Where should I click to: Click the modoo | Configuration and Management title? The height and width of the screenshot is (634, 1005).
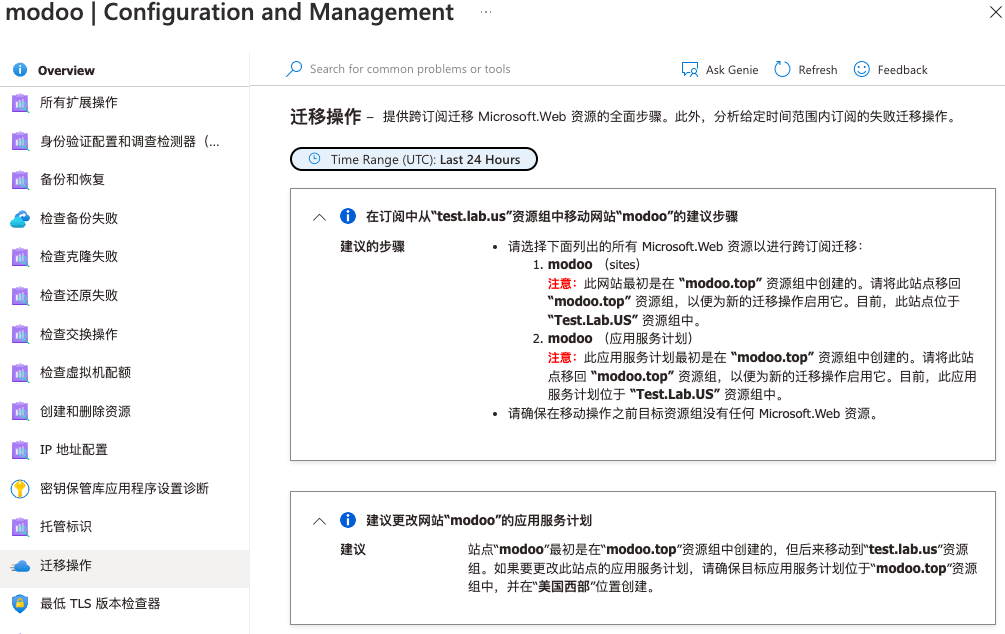tap(229, 12)
